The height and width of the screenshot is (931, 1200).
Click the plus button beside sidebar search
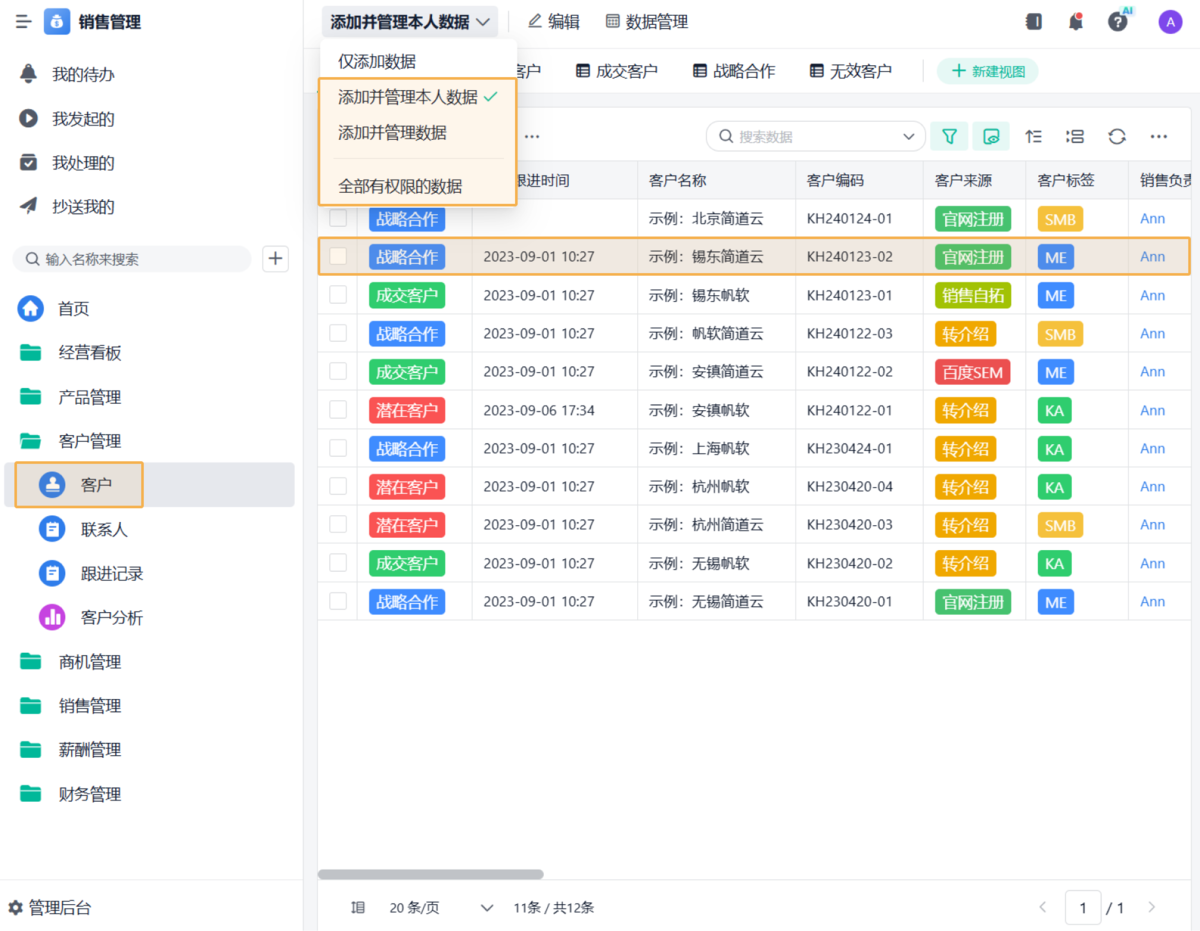(x=275, y=259)
